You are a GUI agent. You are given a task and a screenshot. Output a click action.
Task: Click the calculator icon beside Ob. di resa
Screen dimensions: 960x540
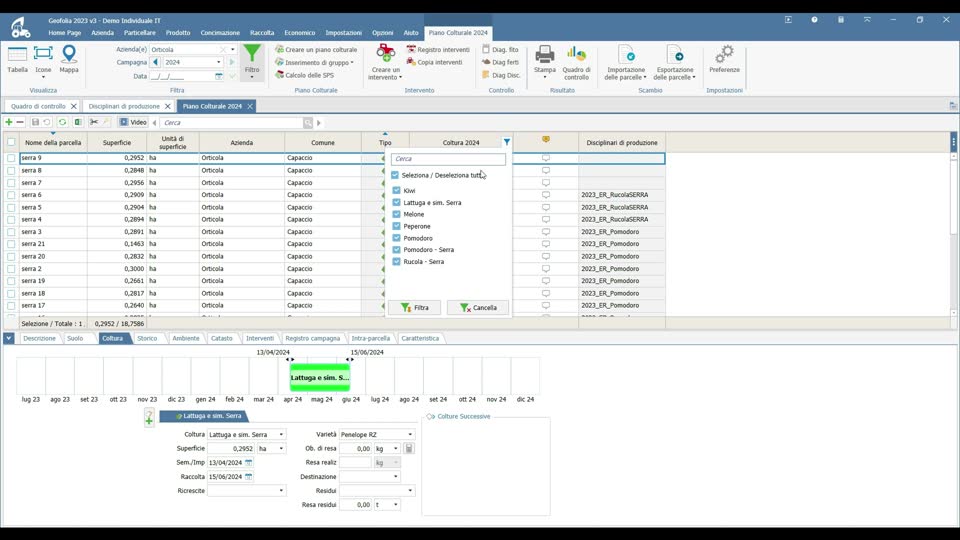409,449
